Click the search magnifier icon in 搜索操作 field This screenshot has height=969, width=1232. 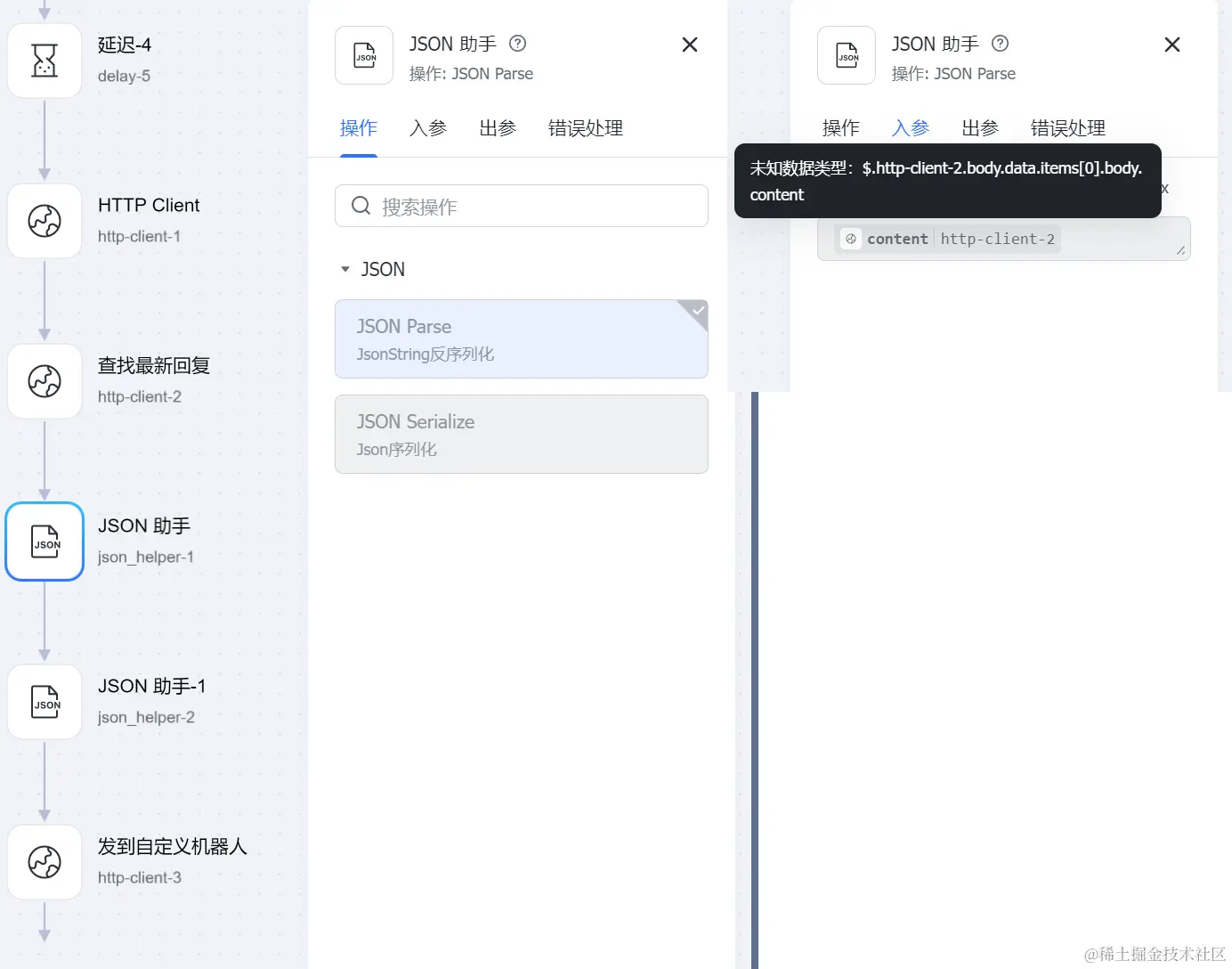click(361, 206)
